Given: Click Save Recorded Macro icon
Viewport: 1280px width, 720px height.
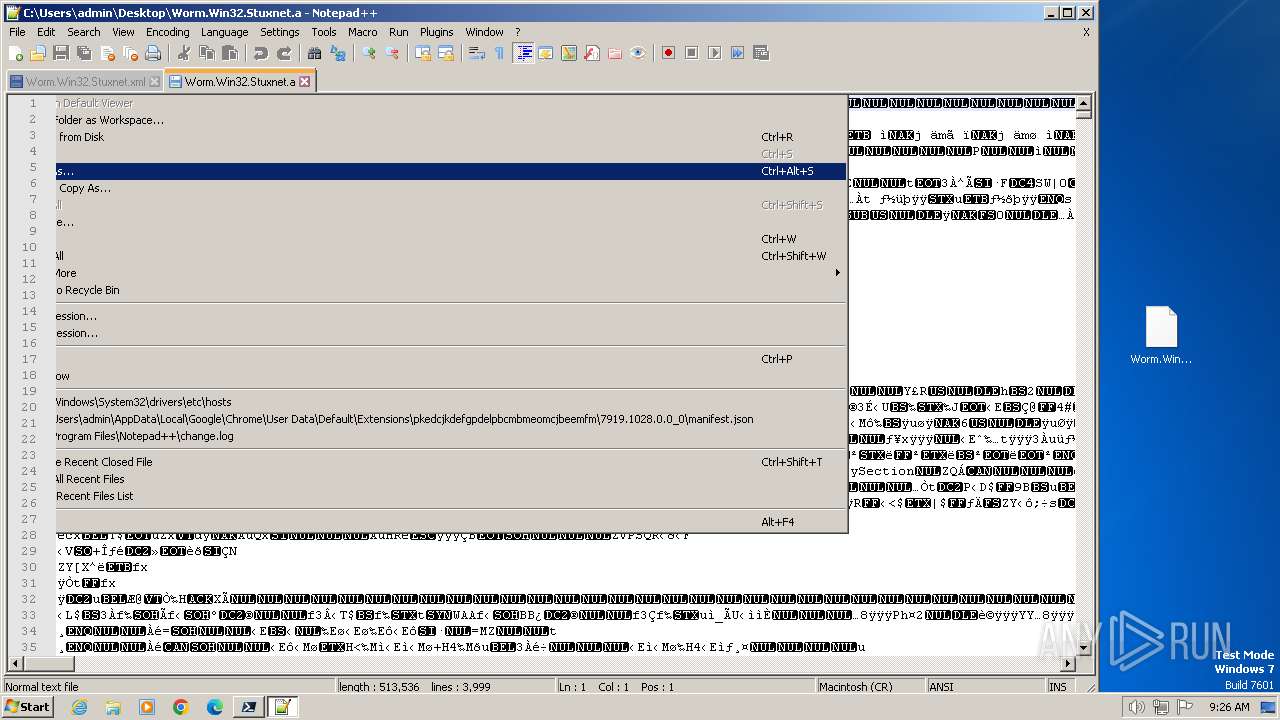Looking at the screenshot, I should tap(761, 53).
